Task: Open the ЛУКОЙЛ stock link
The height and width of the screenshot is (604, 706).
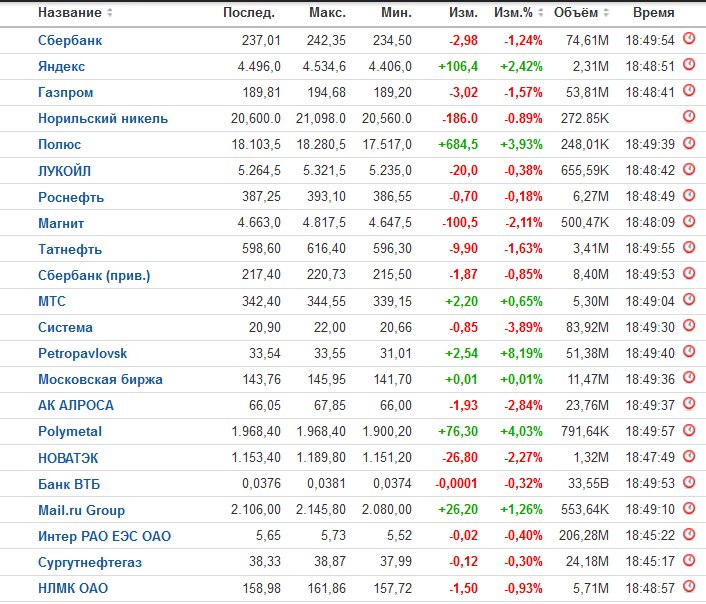Action: (x=64, y=171)
